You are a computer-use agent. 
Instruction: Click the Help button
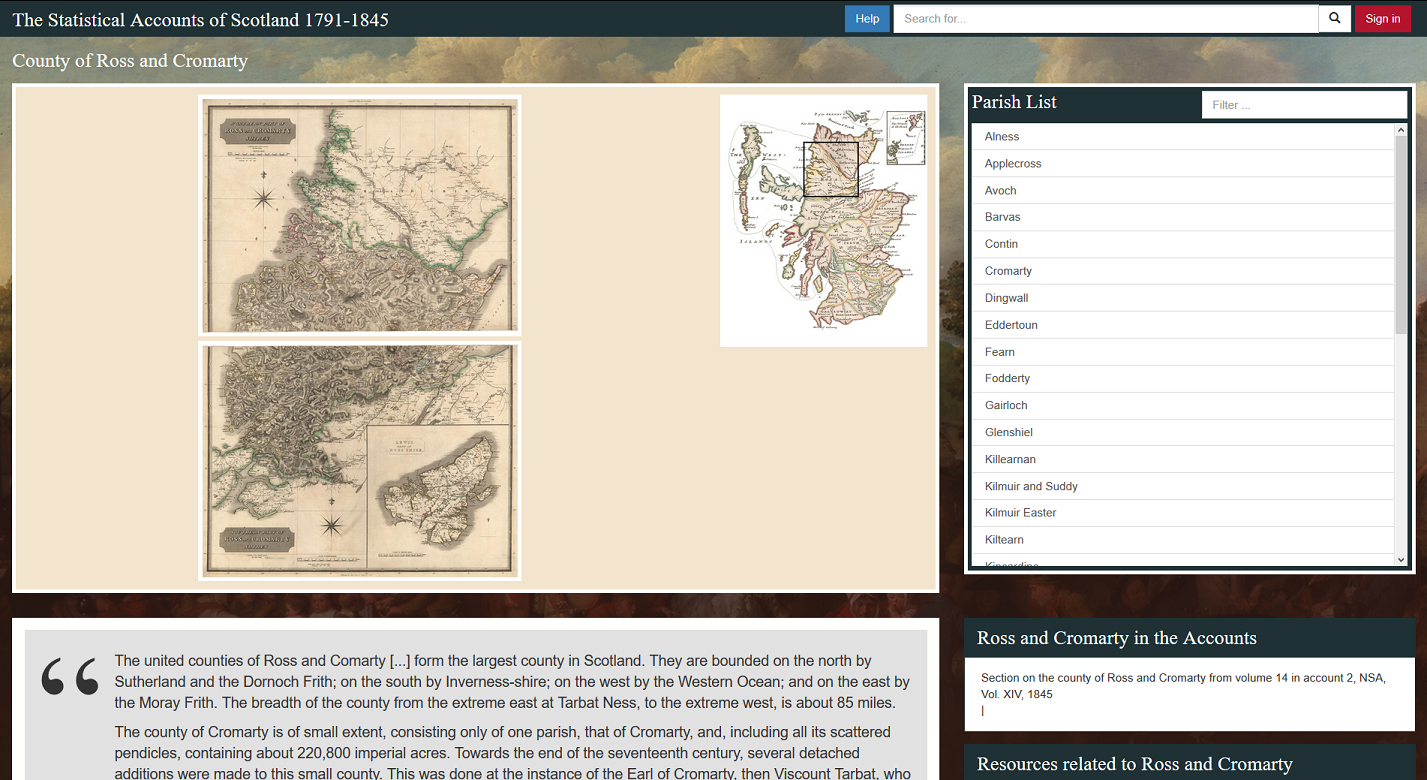pos(866,18)
